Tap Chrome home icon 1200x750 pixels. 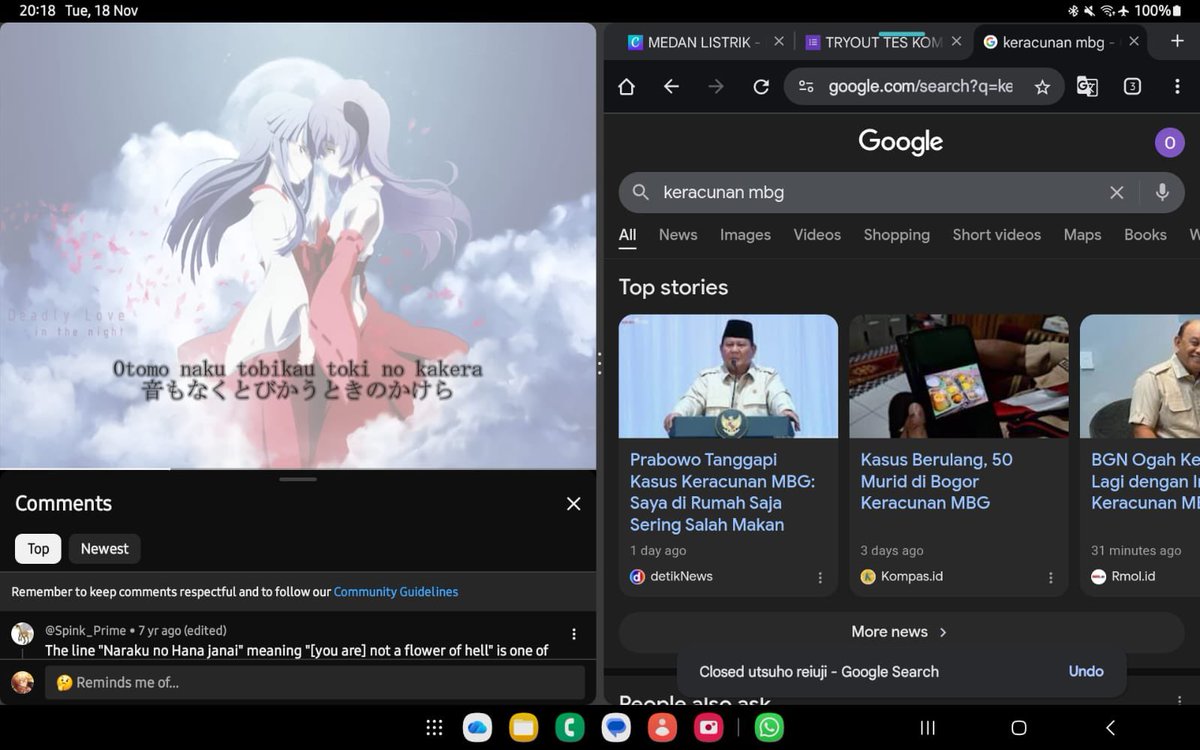point(627,87)
